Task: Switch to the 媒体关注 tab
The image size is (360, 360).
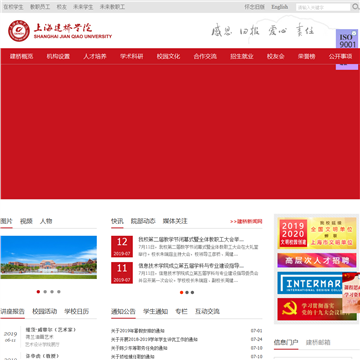Action: pyautogui.click(x=175, y=221)
